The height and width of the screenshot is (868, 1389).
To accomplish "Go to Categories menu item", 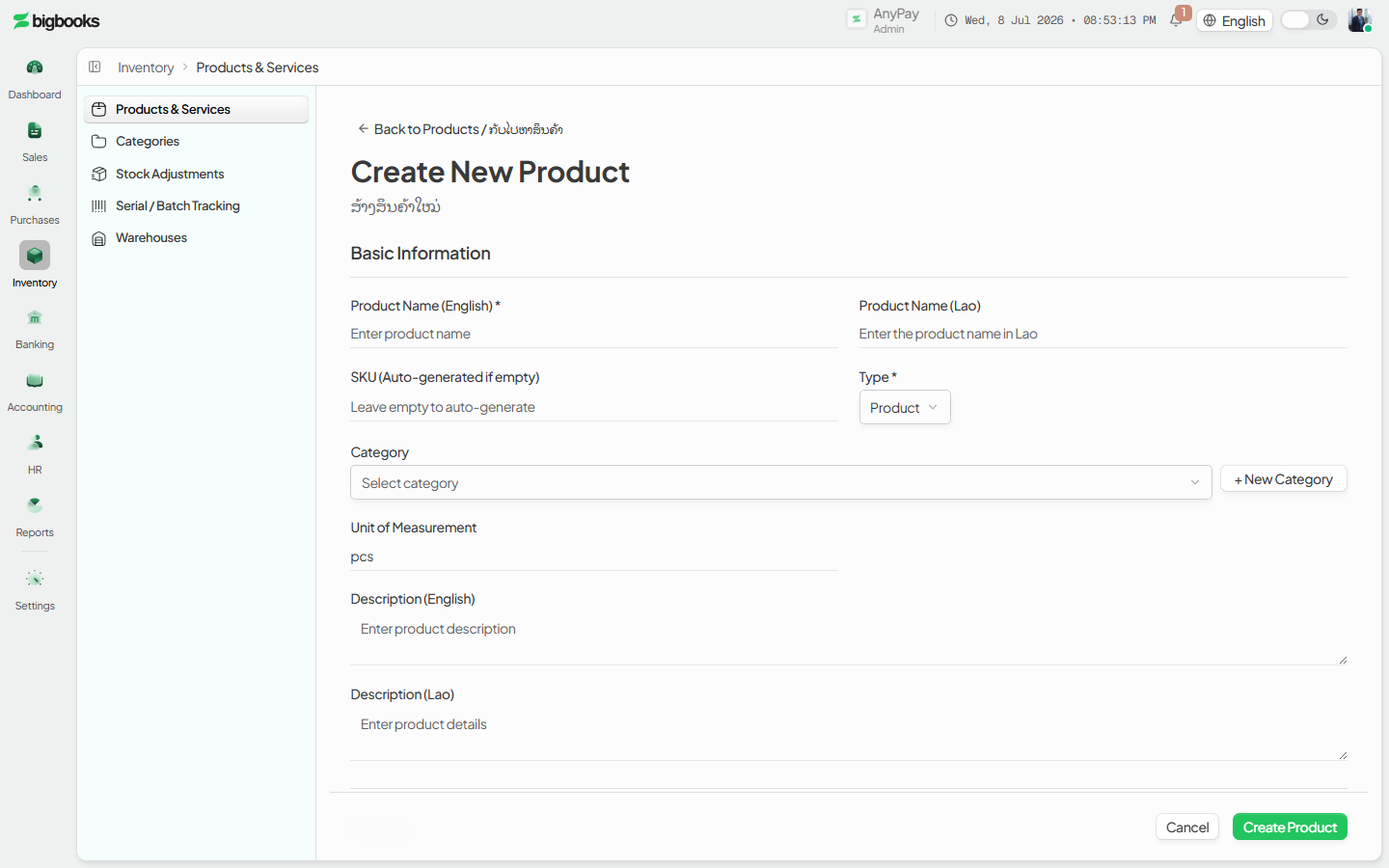I will click(197, 141).
